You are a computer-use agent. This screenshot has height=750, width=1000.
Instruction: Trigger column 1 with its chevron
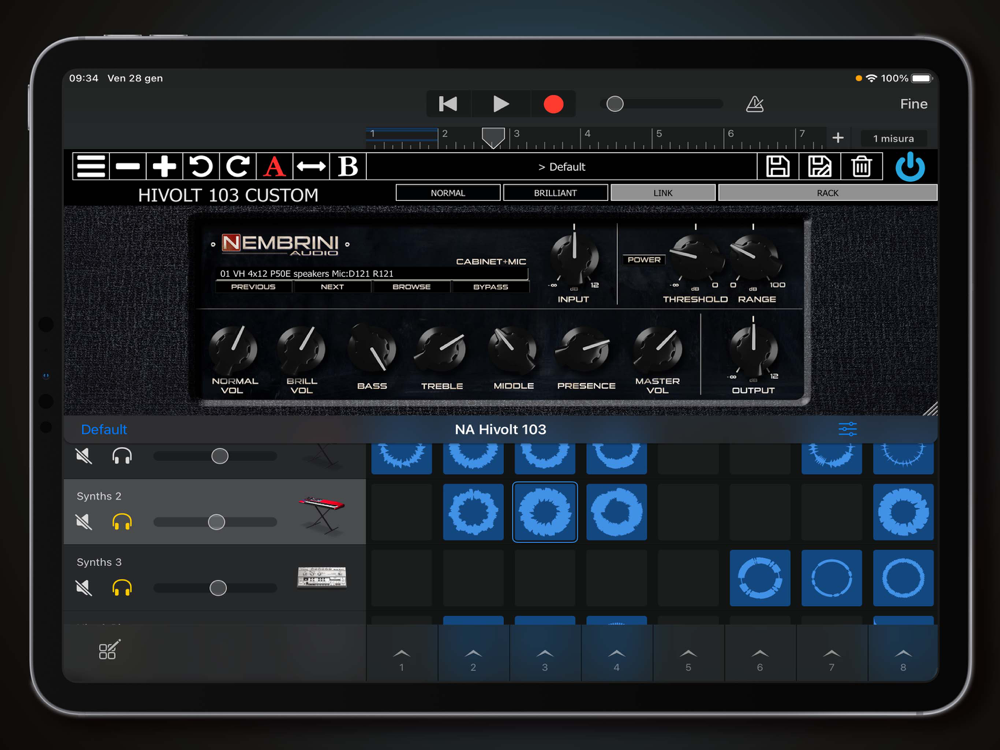[402, 654]
